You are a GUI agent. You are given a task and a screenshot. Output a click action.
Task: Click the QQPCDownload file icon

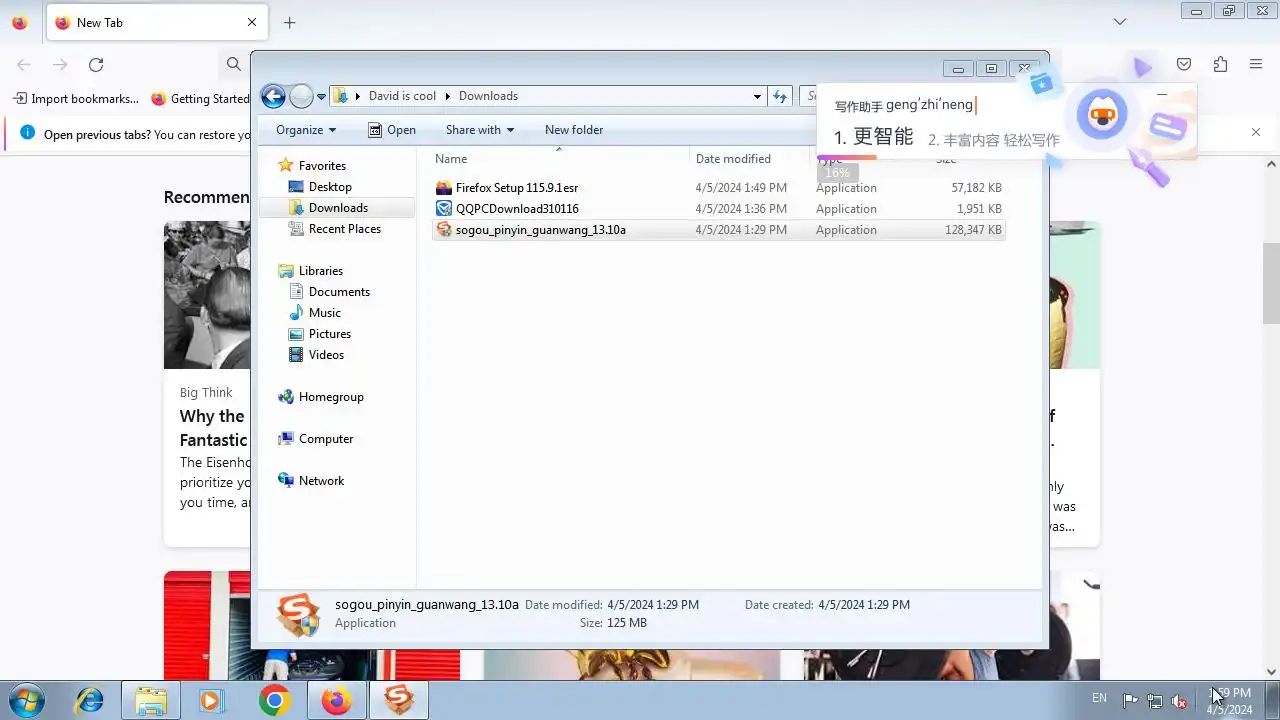445,209
